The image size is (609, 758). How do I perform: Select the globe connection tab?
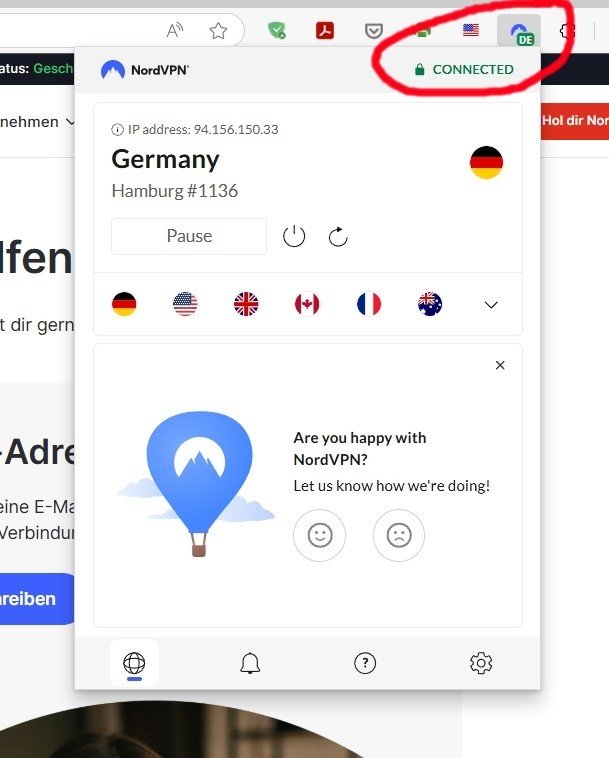134,663
